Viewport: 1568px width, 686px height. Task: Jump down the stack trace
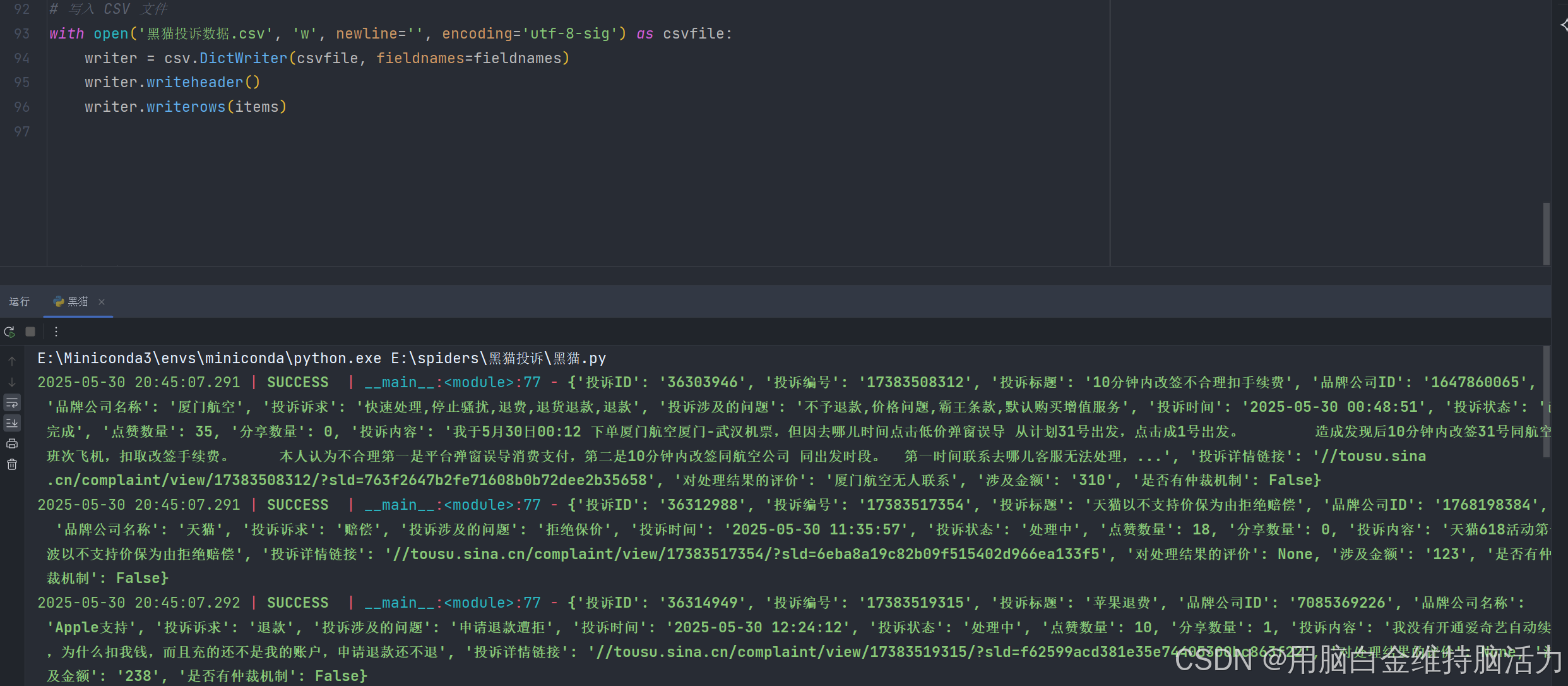pyautogui.click(x=12, y=382)
